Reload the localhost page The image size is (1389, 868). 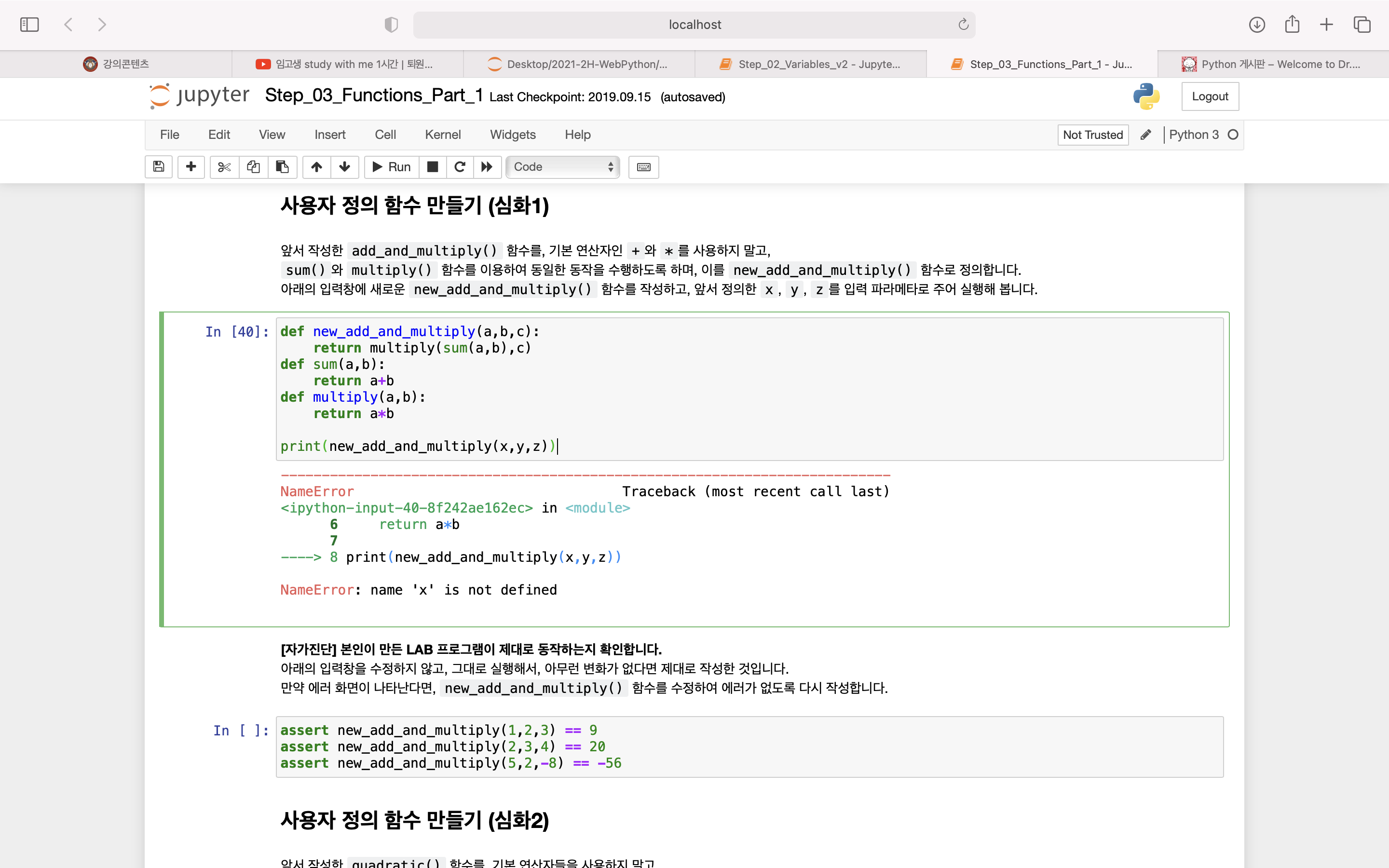963,25
